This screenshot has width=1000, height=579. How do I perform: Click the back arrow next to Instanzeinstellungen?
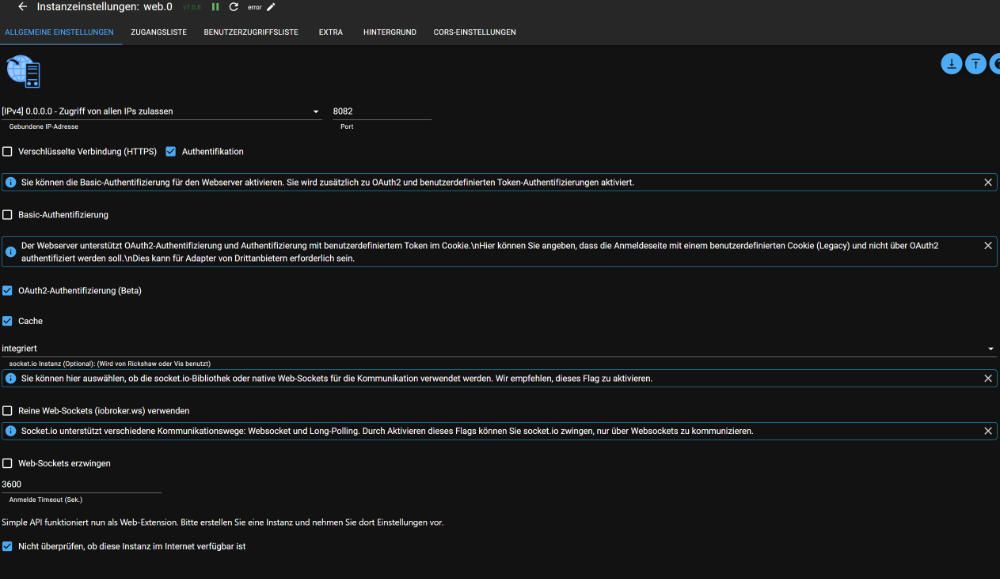point(22,7)
